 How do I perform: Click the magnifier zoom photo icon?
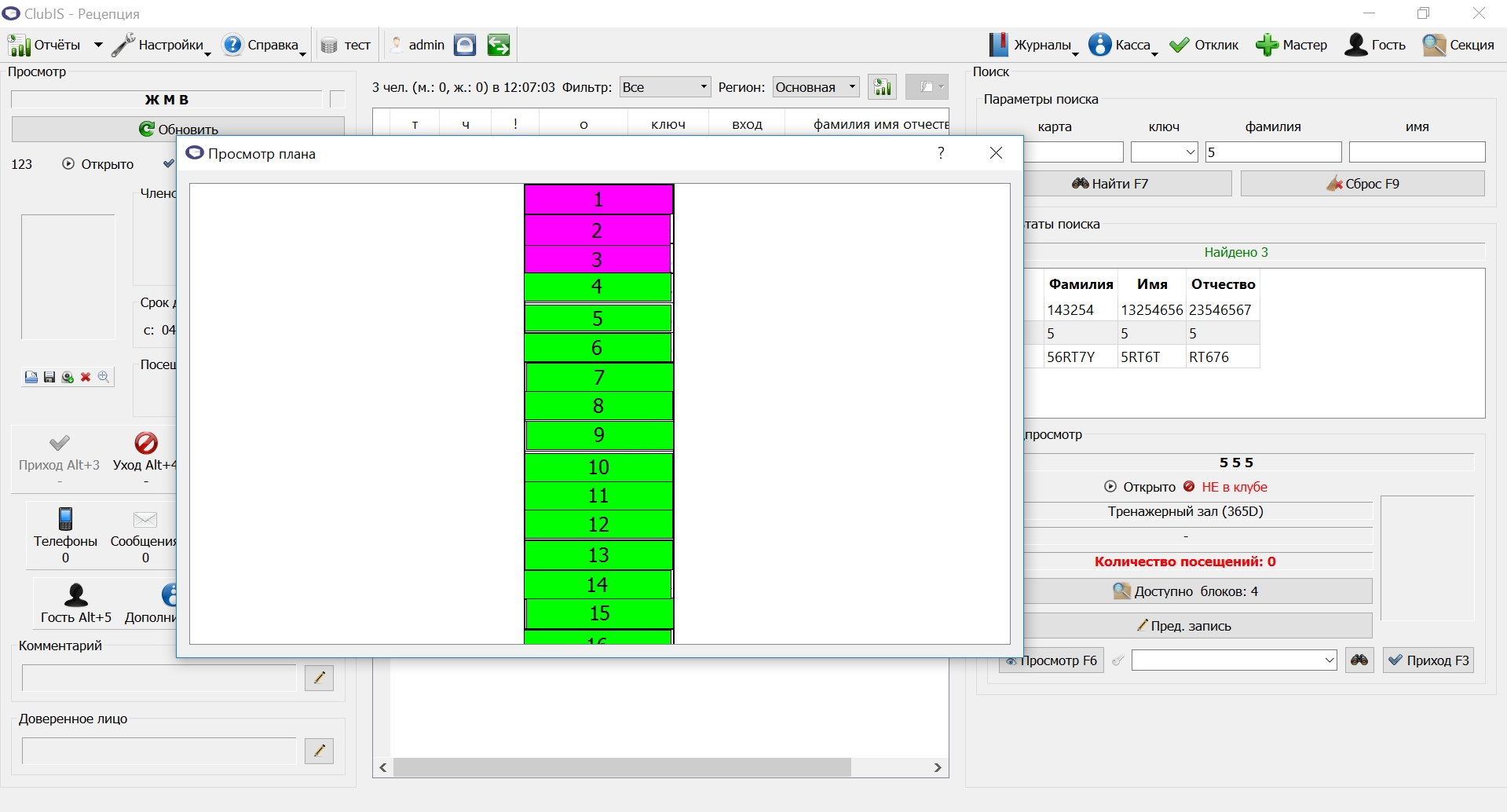[x=104, y=378]
